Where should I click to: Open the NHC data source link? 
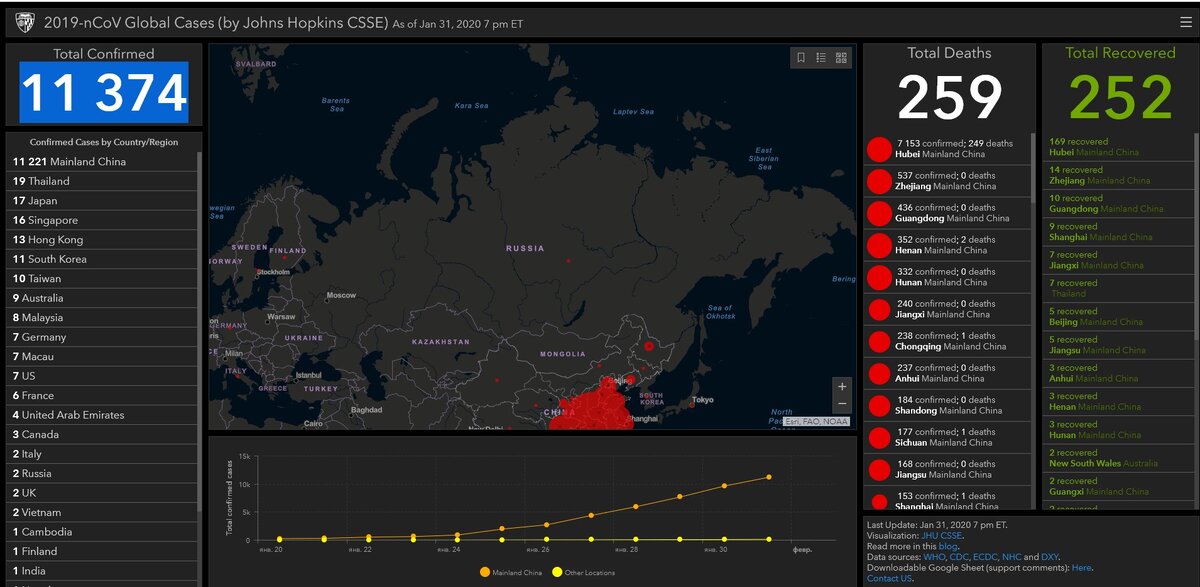point(1011,557)
